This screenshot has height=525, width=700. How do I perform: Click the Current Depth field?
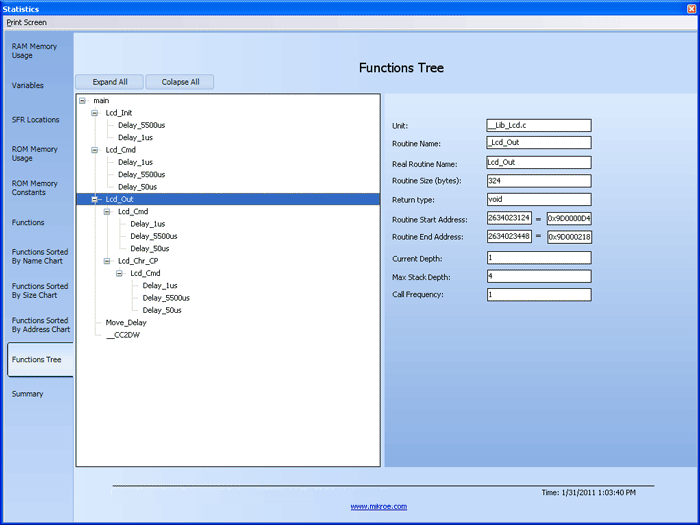[539, 258]
